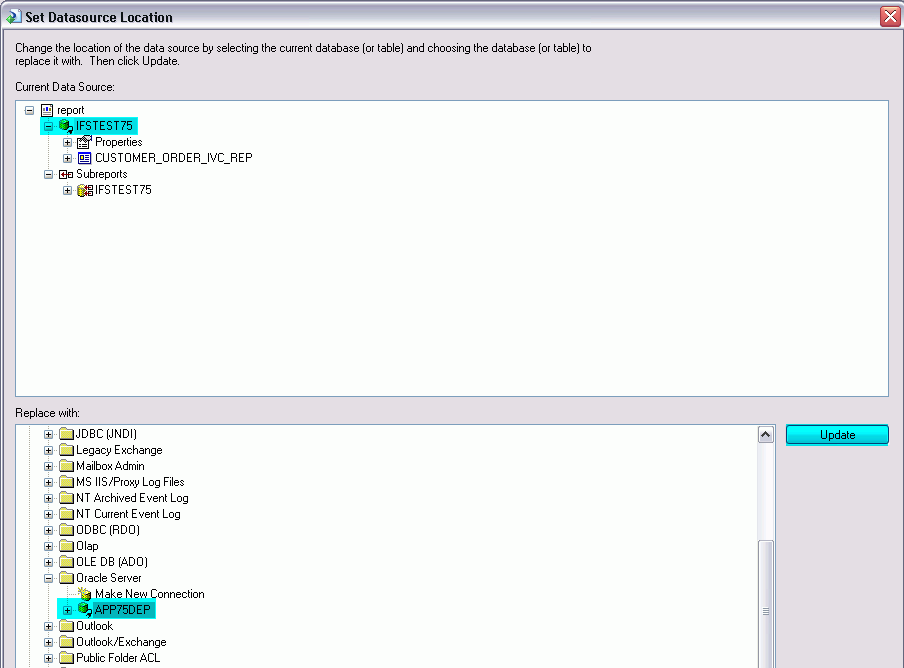This screenshot has width=904, height=668.
Task: Click the Properties icon under IFSTEST75
Action: 85,142
